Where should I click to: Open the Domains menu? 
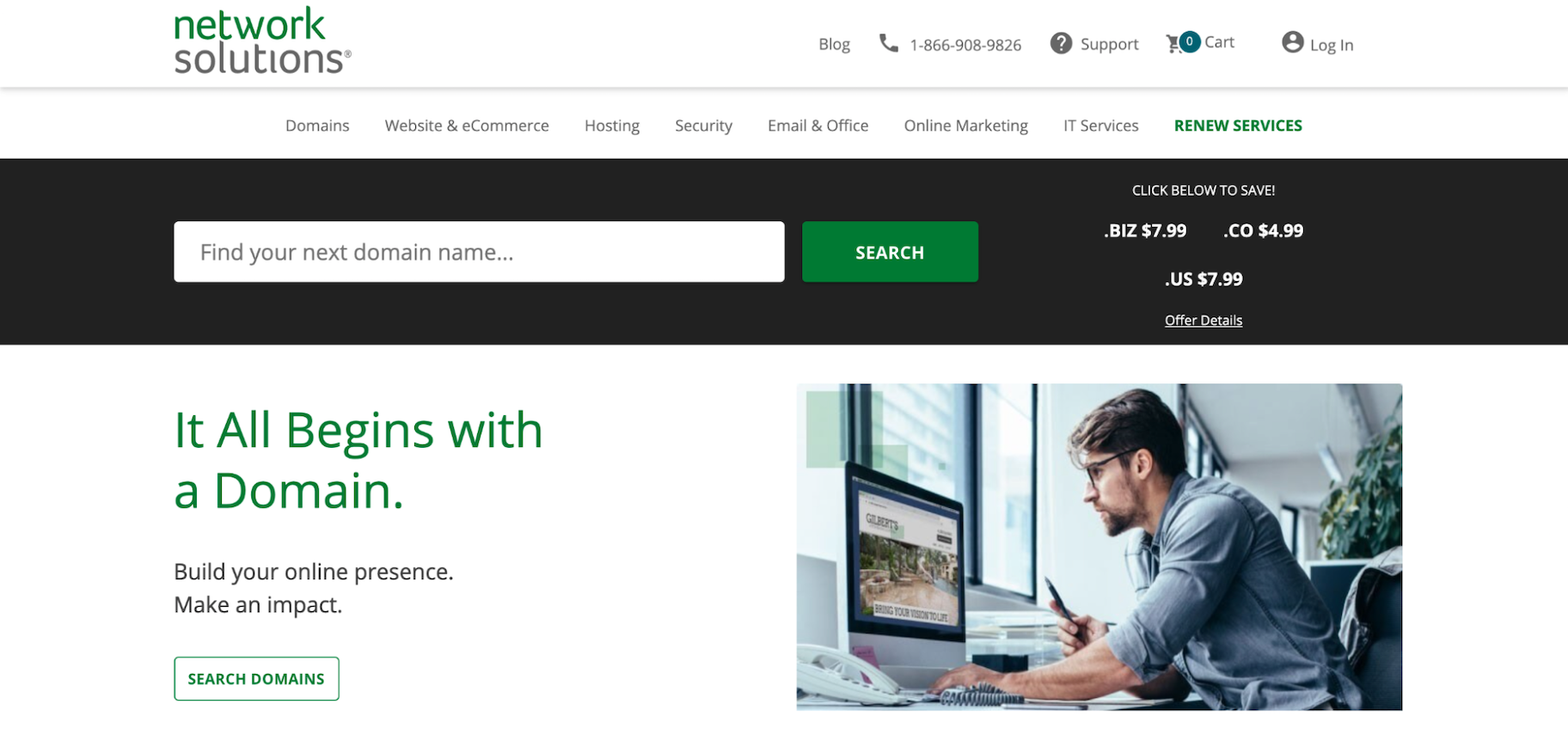[317, 125]
